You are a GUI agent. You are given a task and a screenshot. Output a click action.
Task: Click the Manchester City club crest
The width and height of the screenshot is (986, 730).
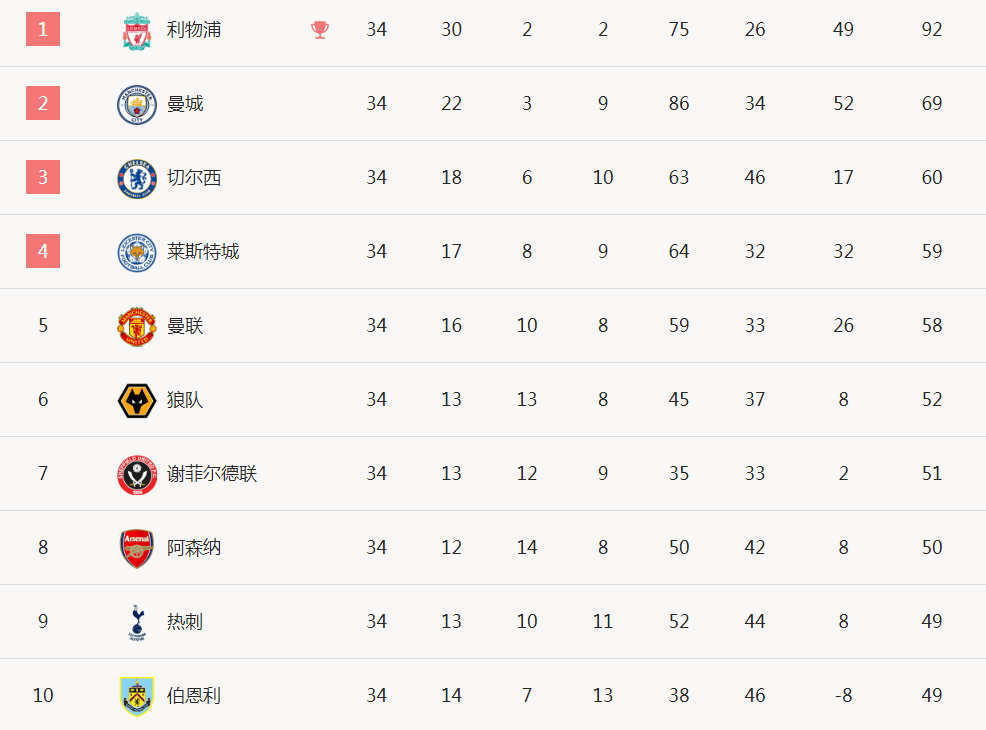point(136,104)
